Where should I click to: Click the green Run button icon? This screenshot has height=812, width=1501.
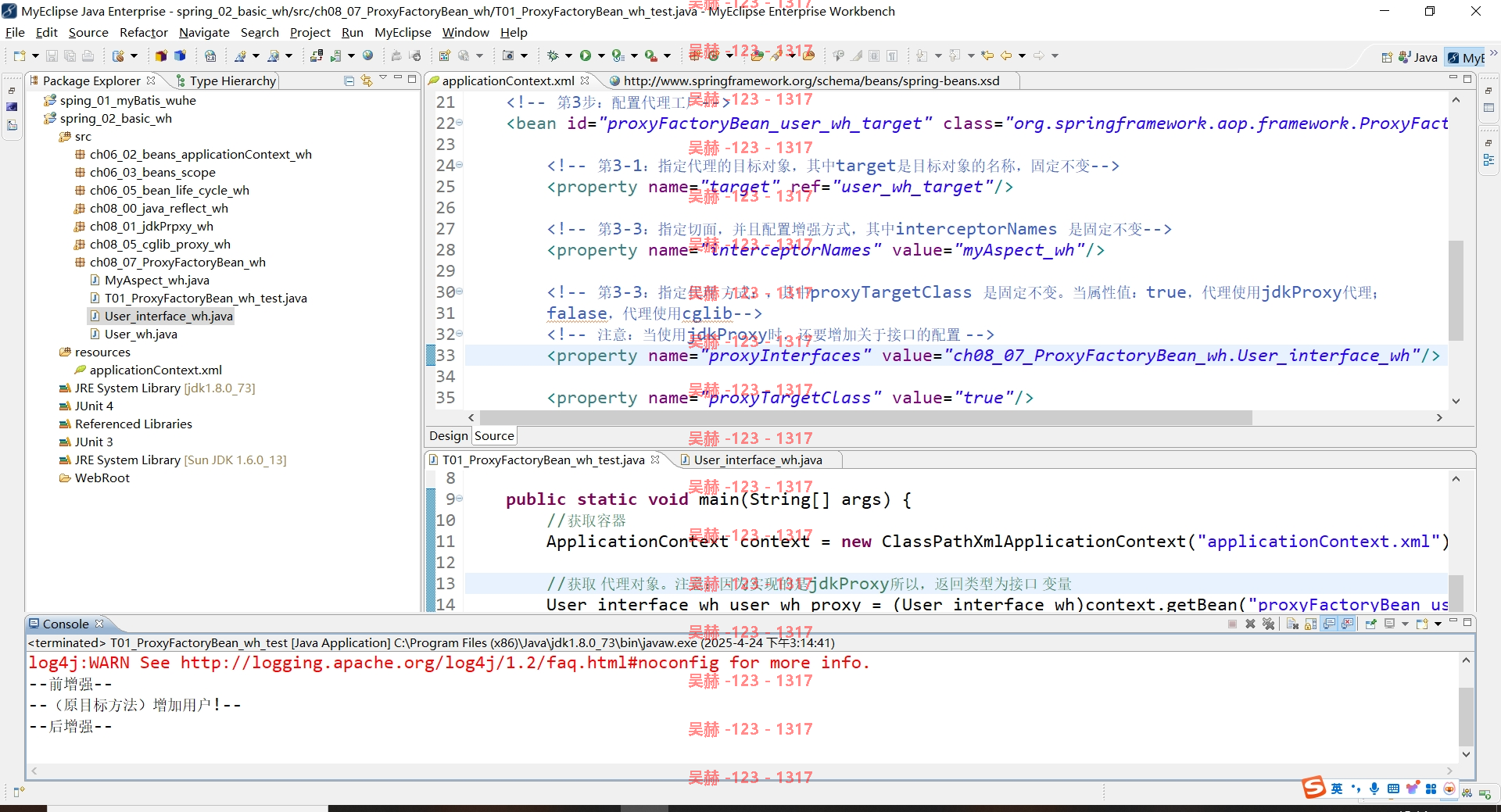click(x=585, y=55)
